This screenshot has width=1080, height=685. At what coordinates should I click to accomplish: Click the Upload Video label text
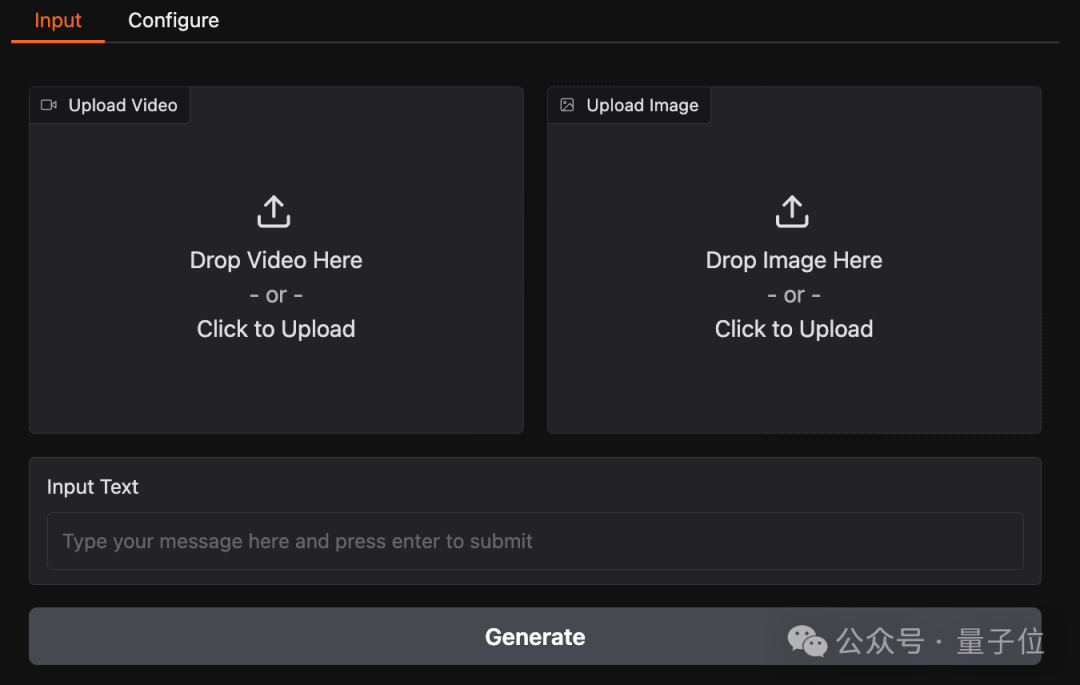point(122,105)
